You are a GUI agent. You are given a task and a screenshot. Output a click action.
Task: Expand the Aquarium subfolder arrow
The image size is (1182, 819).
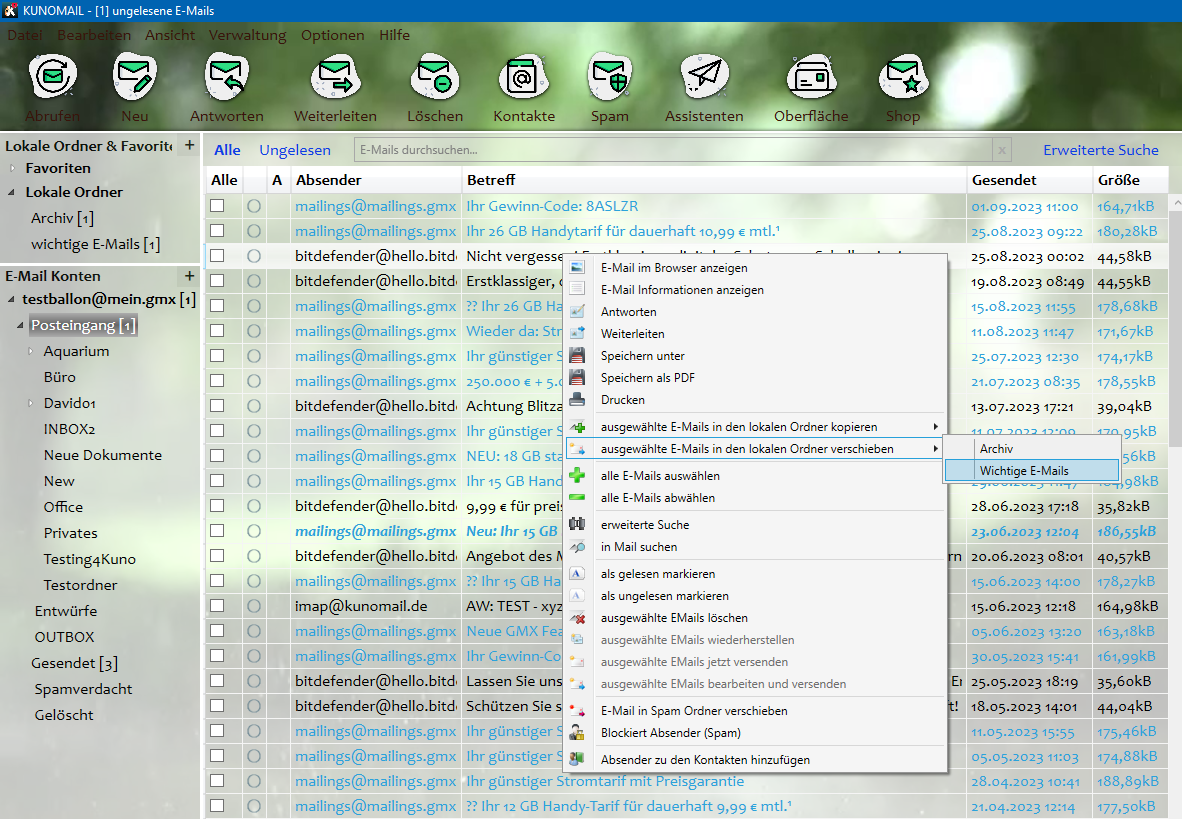click(x=31, y=351)
